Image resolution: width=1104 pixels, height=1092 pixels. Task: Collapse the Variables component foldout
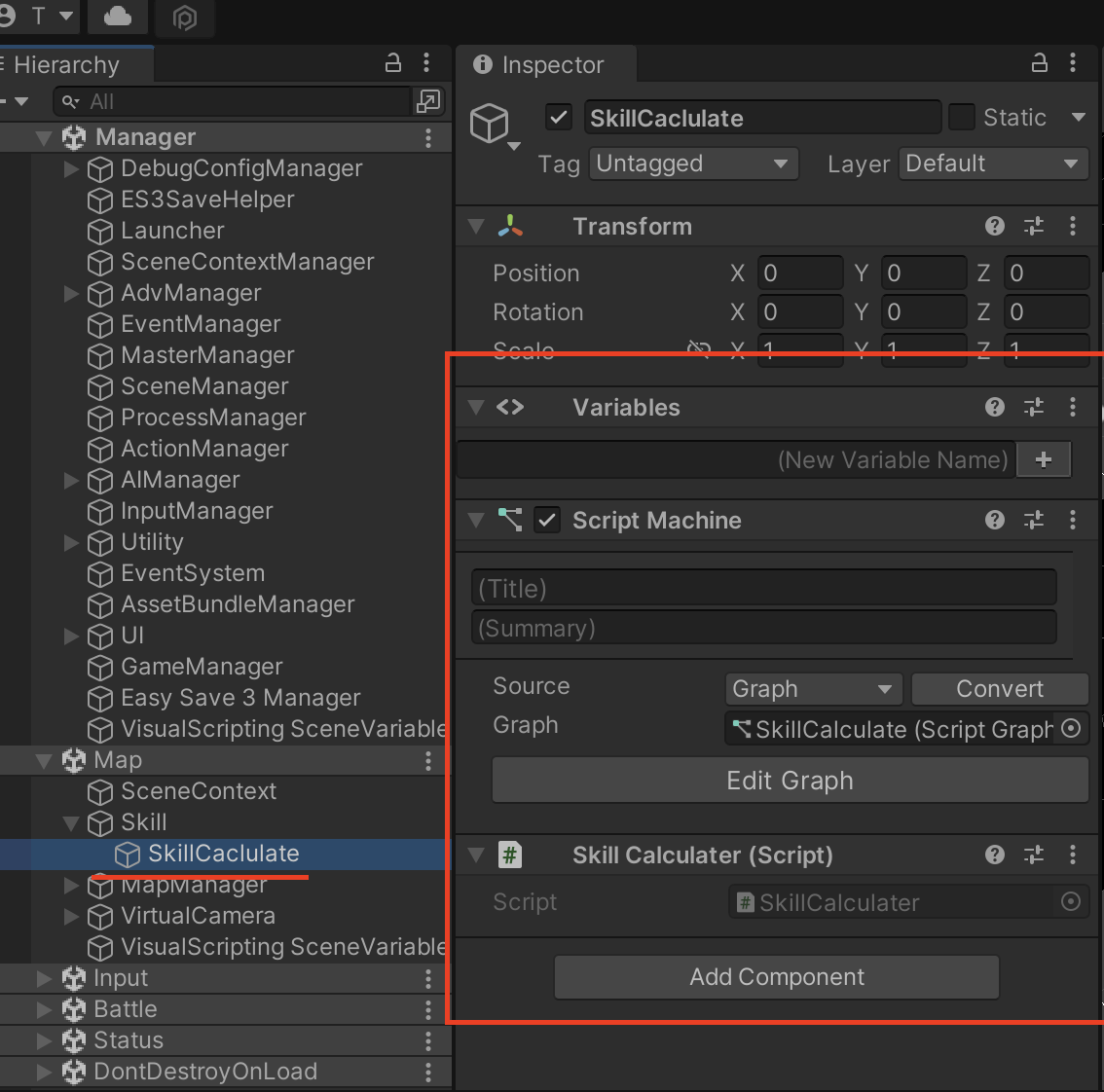click(477, 407)
